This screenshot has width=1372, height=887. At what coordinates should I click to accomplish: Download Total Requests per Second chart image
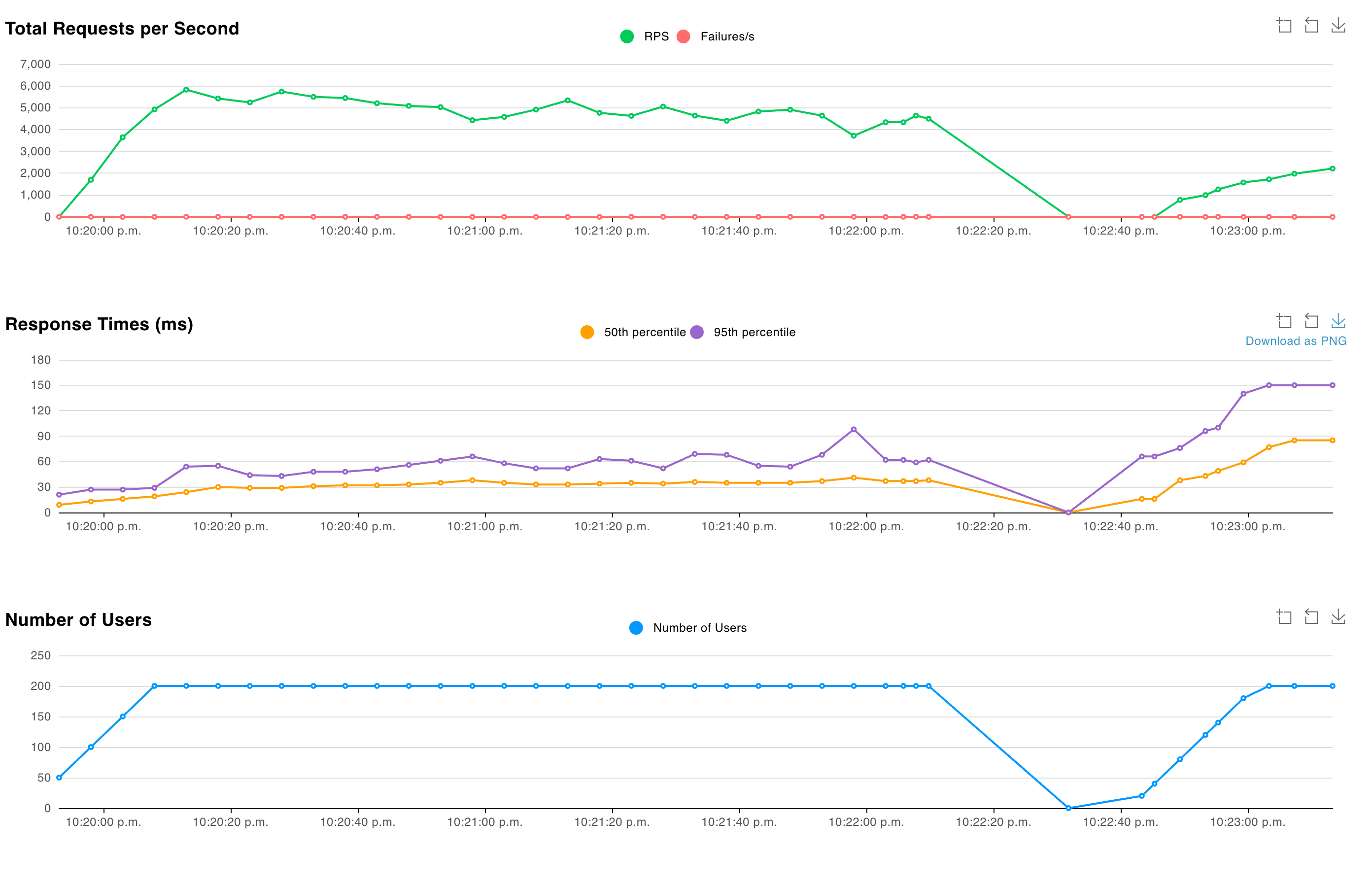point(1338,25)
